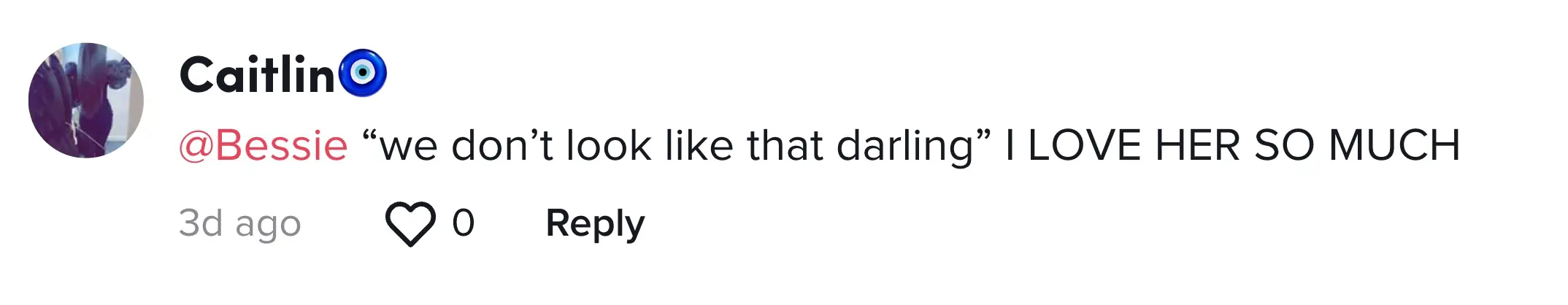This screenshot has height=305, width=1568.
Task: Click the word "darling" in the comment
Action: (905, 146)
